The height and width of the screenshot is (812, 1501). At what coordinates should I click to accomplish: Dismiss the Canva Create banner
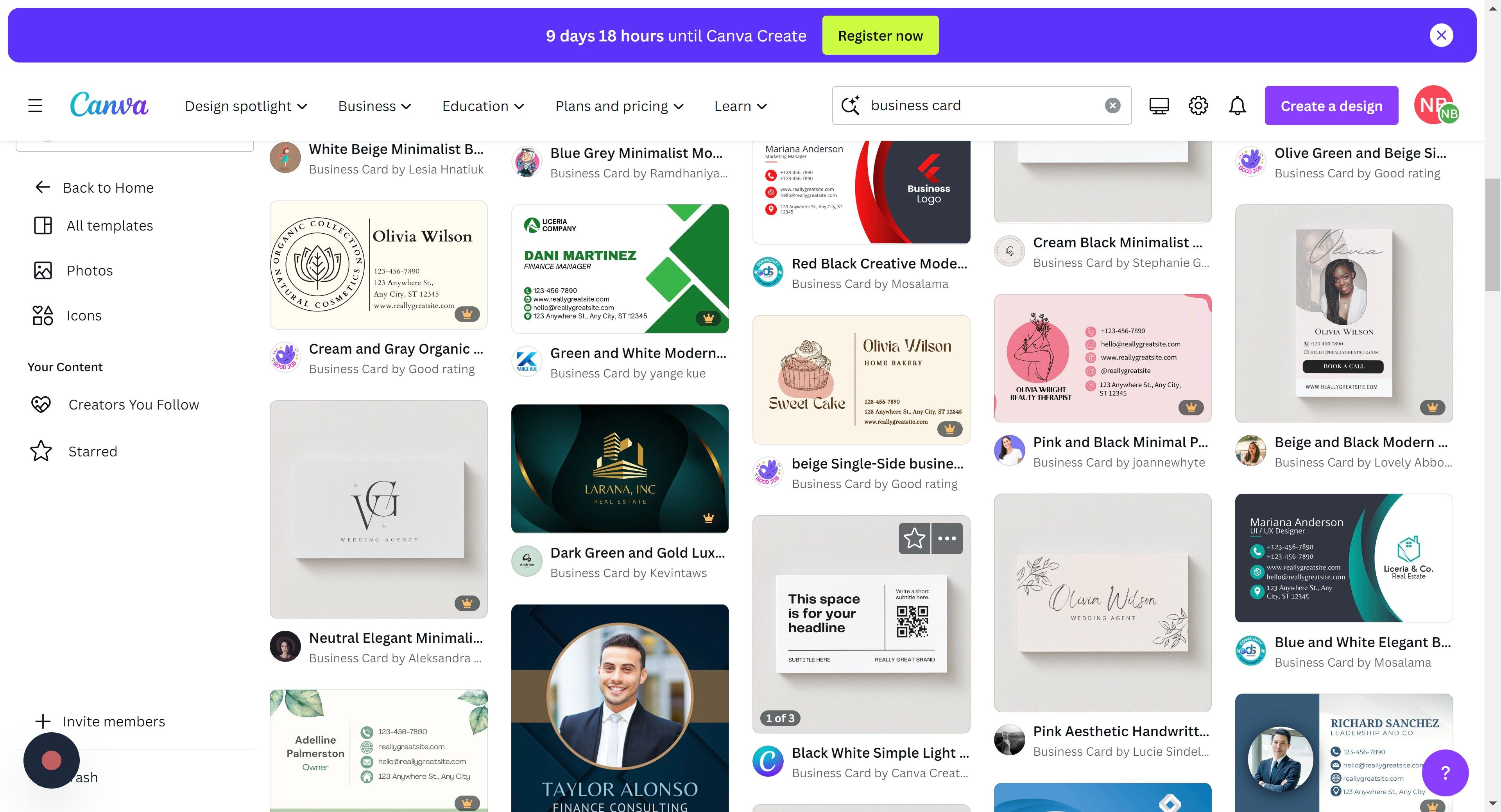click(1441, 36)
